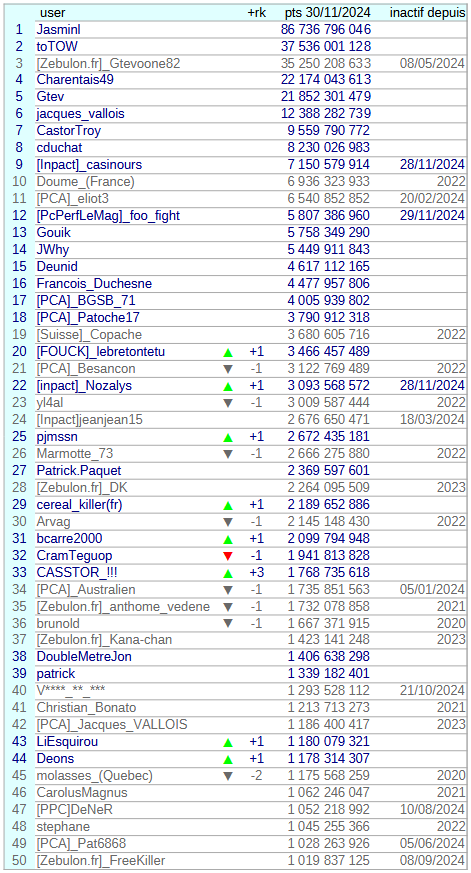The width and height of the screenshot is (471, 873).
Task: Click user Christian_Bonato
Action: (x=86, y=708)
